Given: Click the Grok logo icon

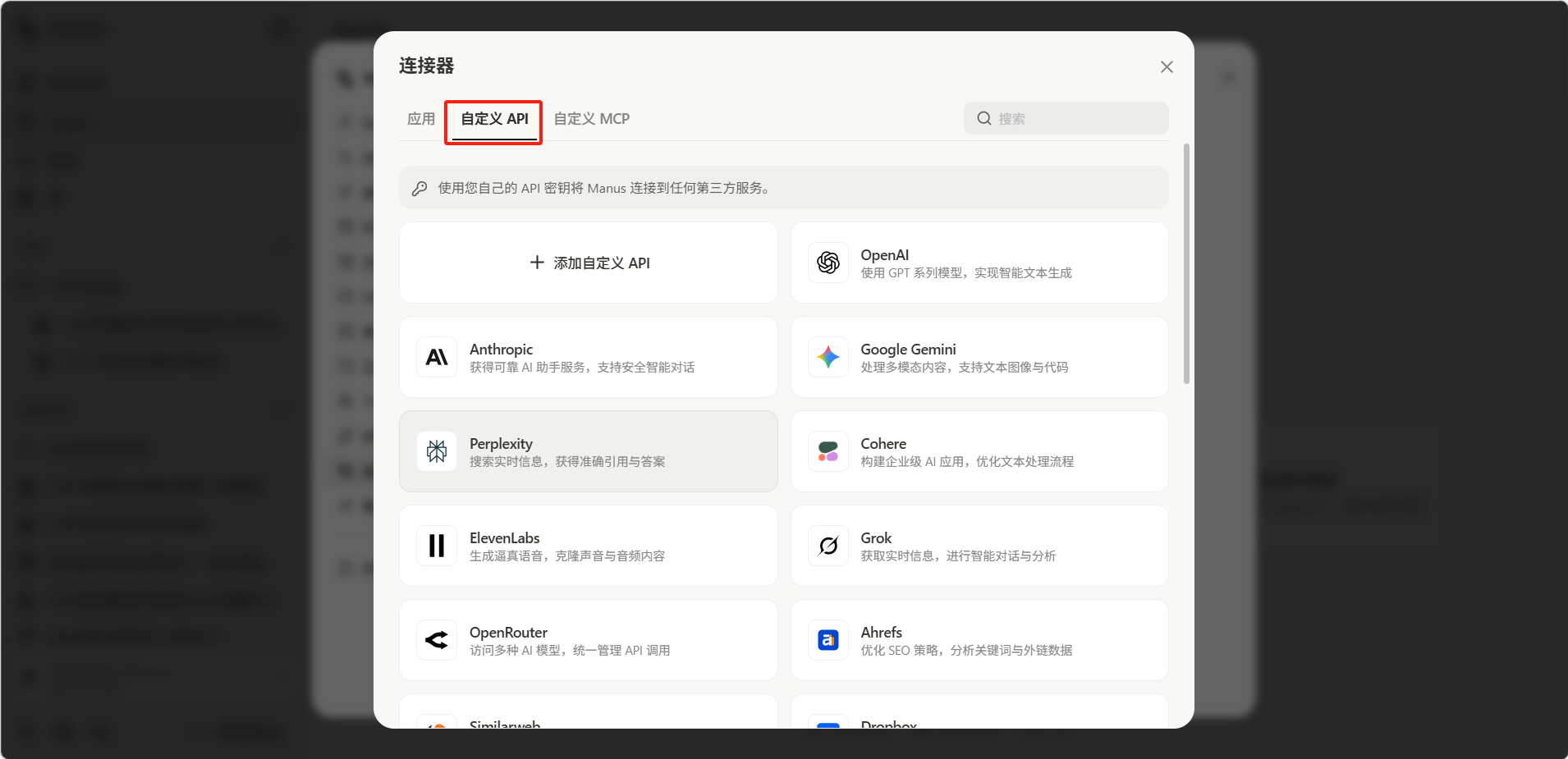Looking at the screenshot, I should (828, 546).
